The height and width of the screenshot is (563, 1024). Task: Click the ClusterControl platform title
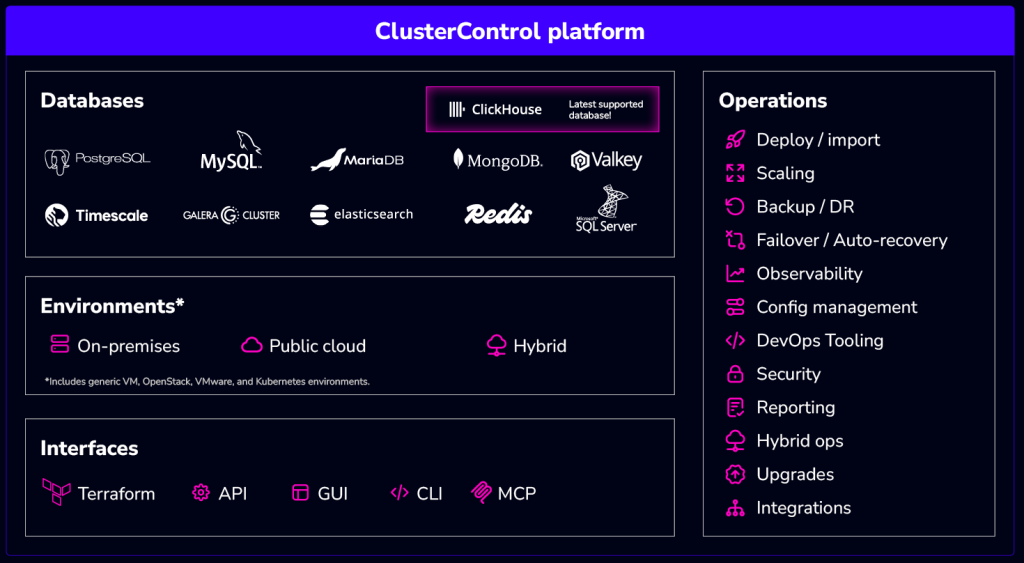510,31
